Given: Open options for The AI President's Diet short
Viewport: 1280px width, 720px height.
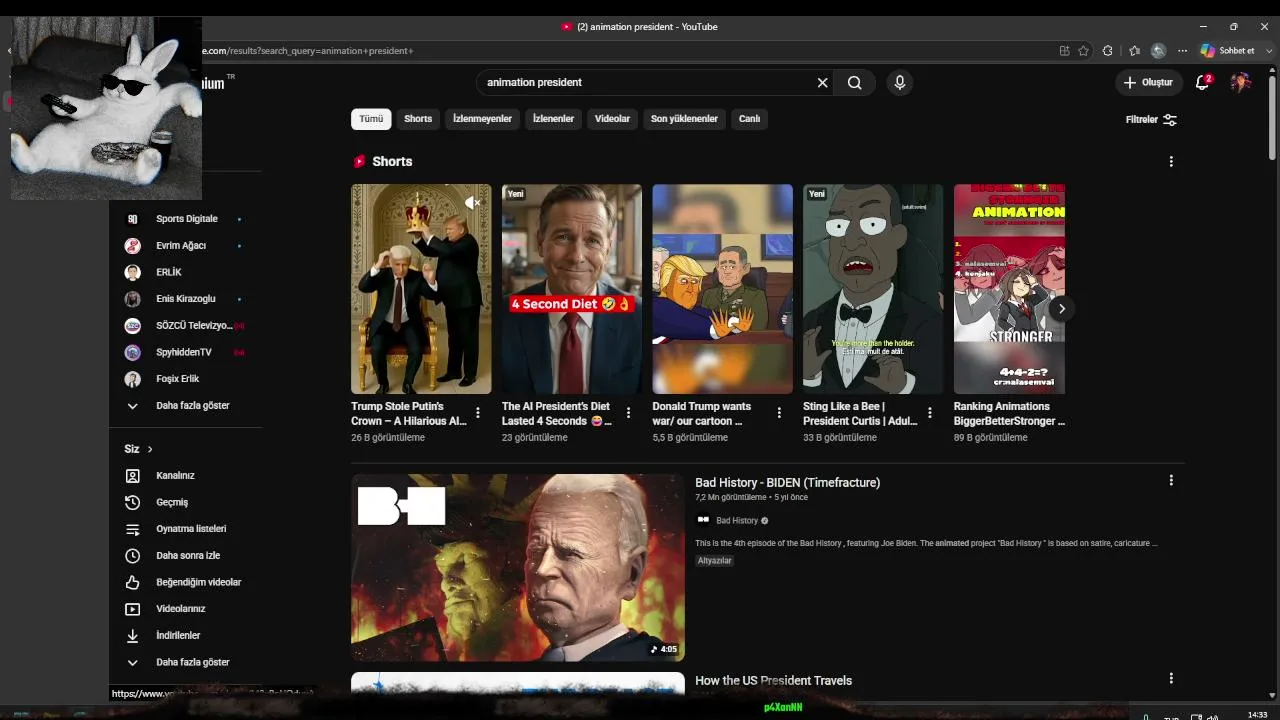Looking at the screenshot, I should (628, 412).
